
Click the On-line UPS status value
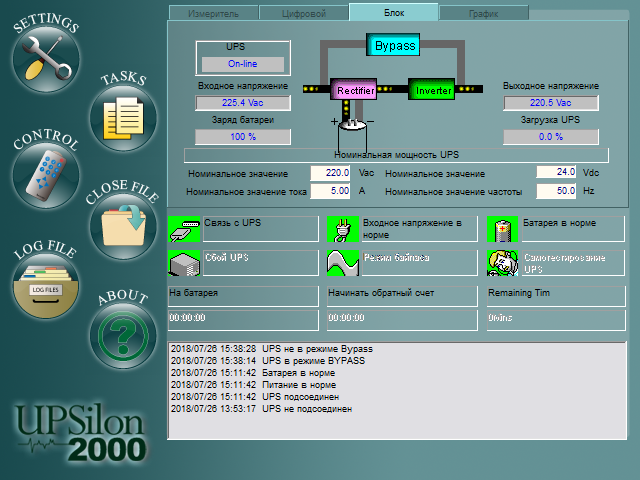pos(243,64)
